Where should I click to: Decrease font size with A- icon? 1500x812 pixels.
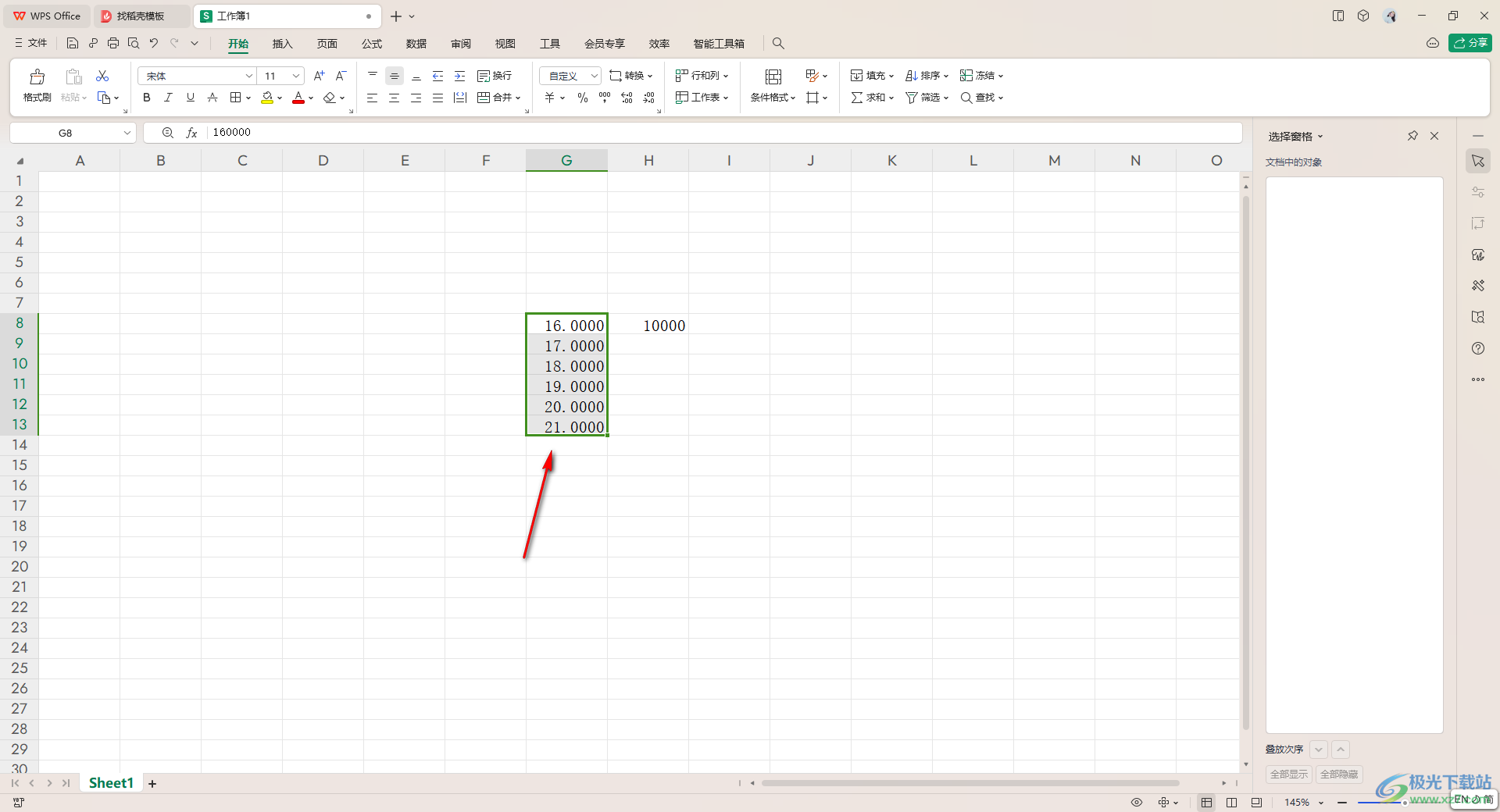341,76
